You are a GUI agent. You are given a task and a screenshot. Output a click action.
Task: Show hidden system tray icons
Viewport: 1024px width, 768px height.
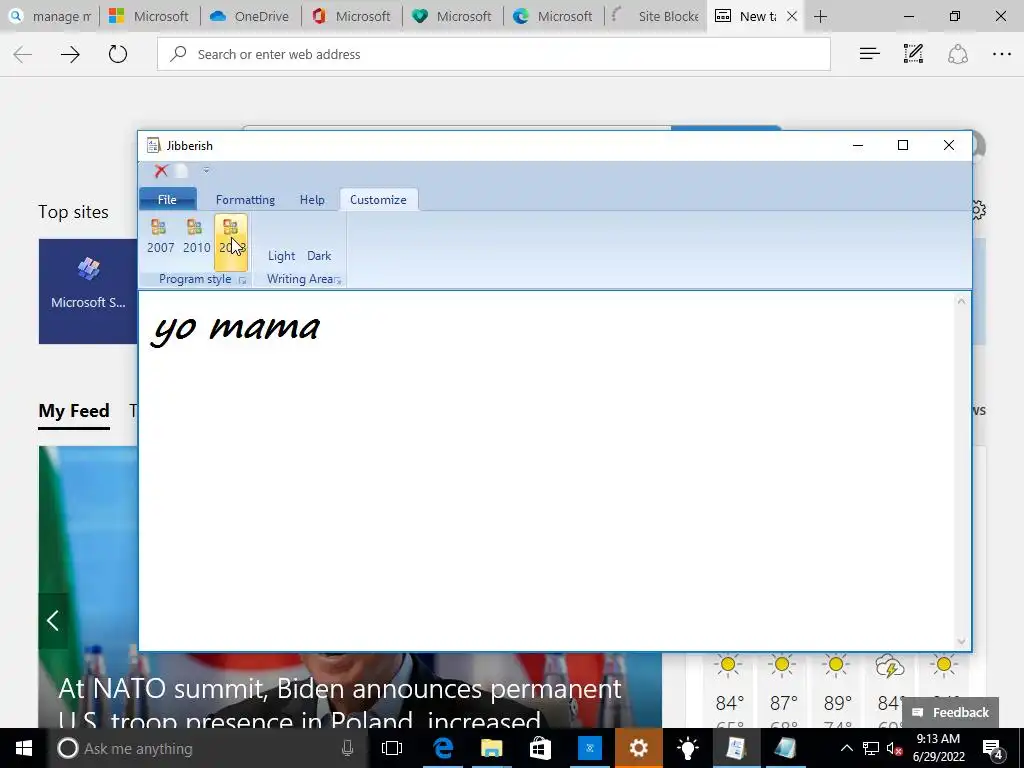tap(846, 748)
